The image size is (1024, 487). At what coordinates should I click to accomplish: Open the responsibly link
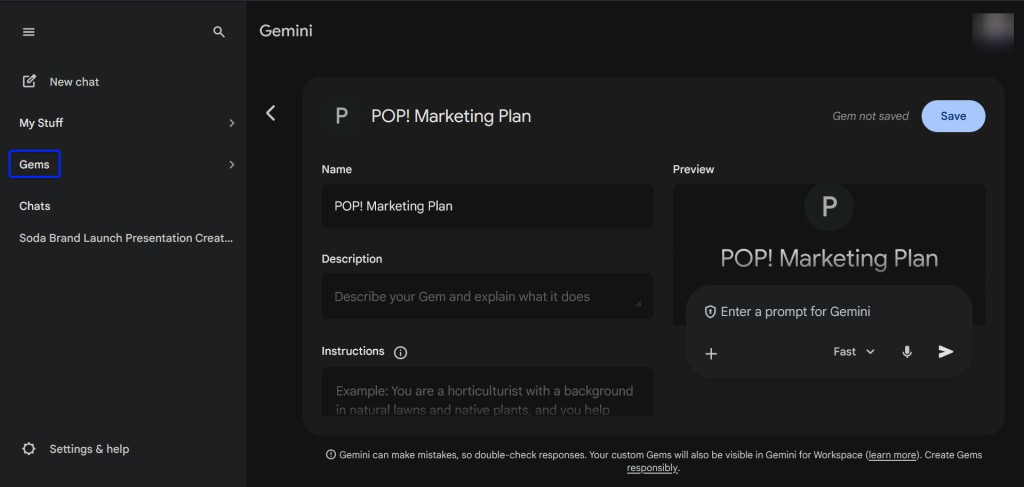coord(652,468)
